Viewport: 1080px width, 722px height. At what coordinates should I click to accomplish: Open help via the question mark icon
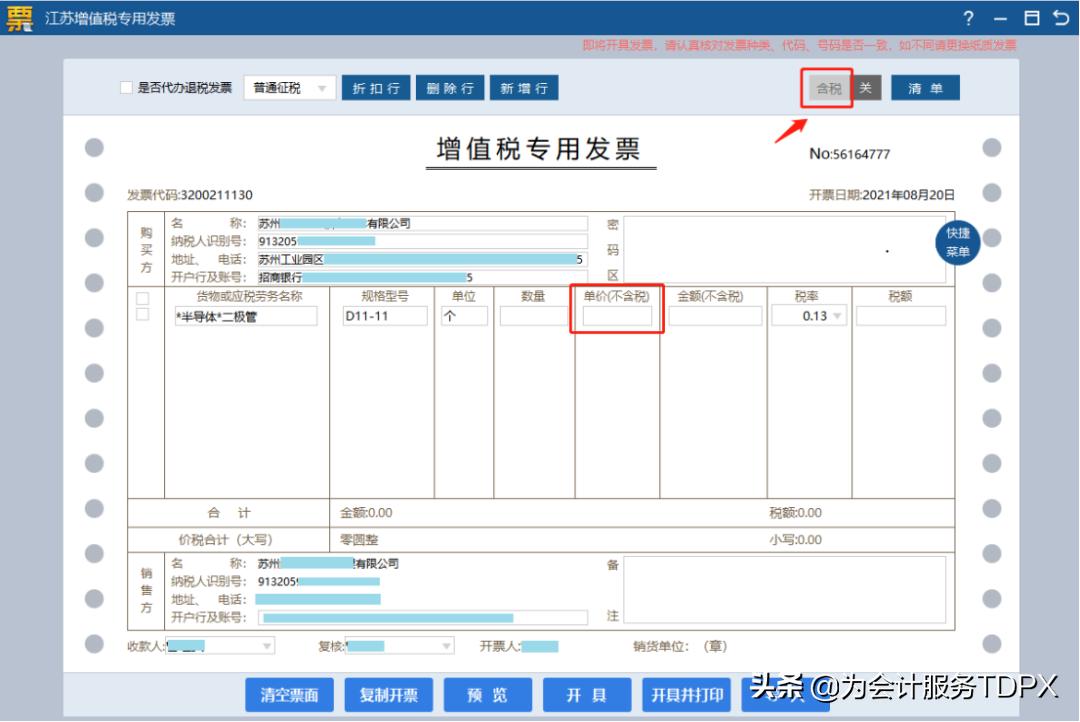[968, 18]
